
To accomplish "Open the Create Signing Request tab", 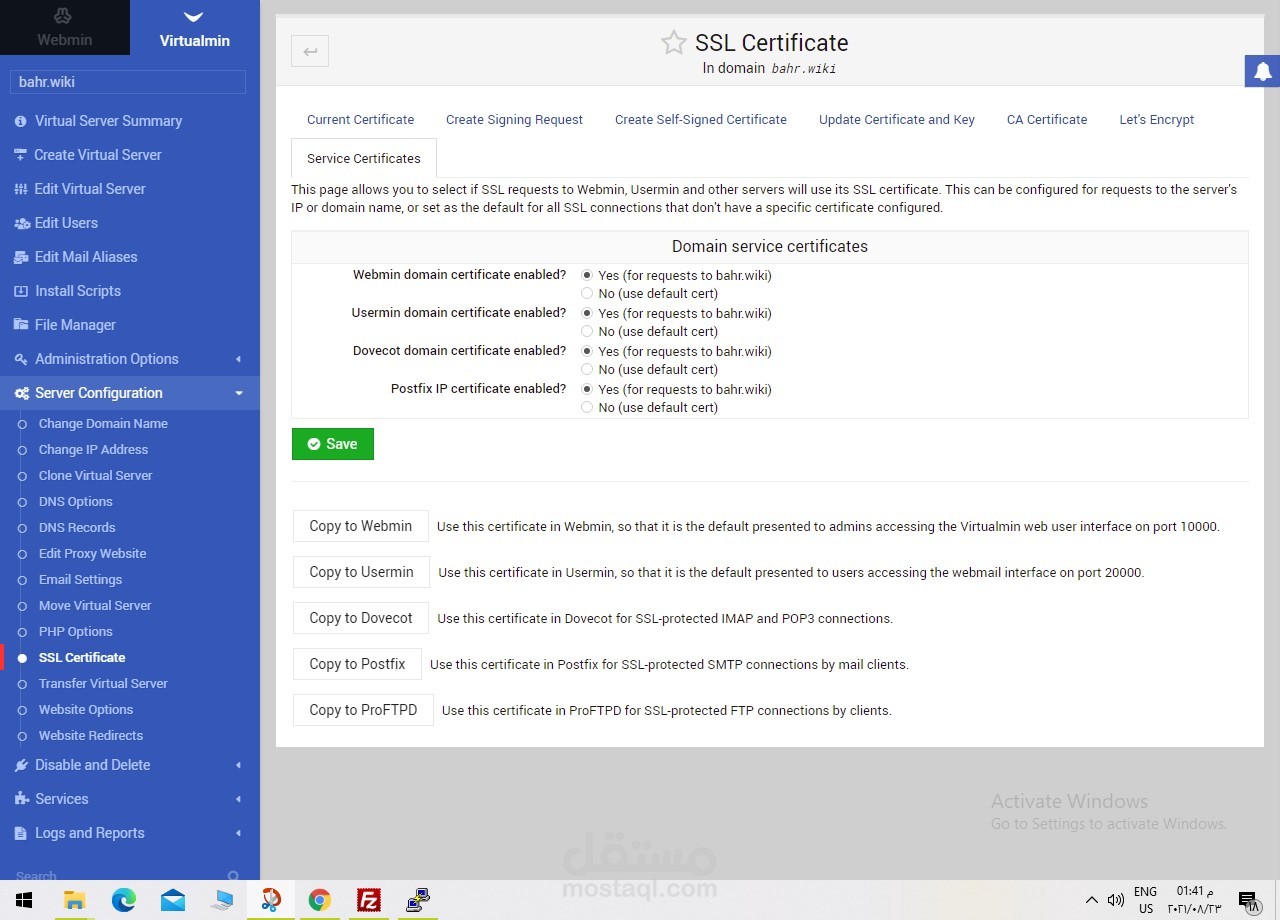I will pyautogui.click(x=514, y=119).
